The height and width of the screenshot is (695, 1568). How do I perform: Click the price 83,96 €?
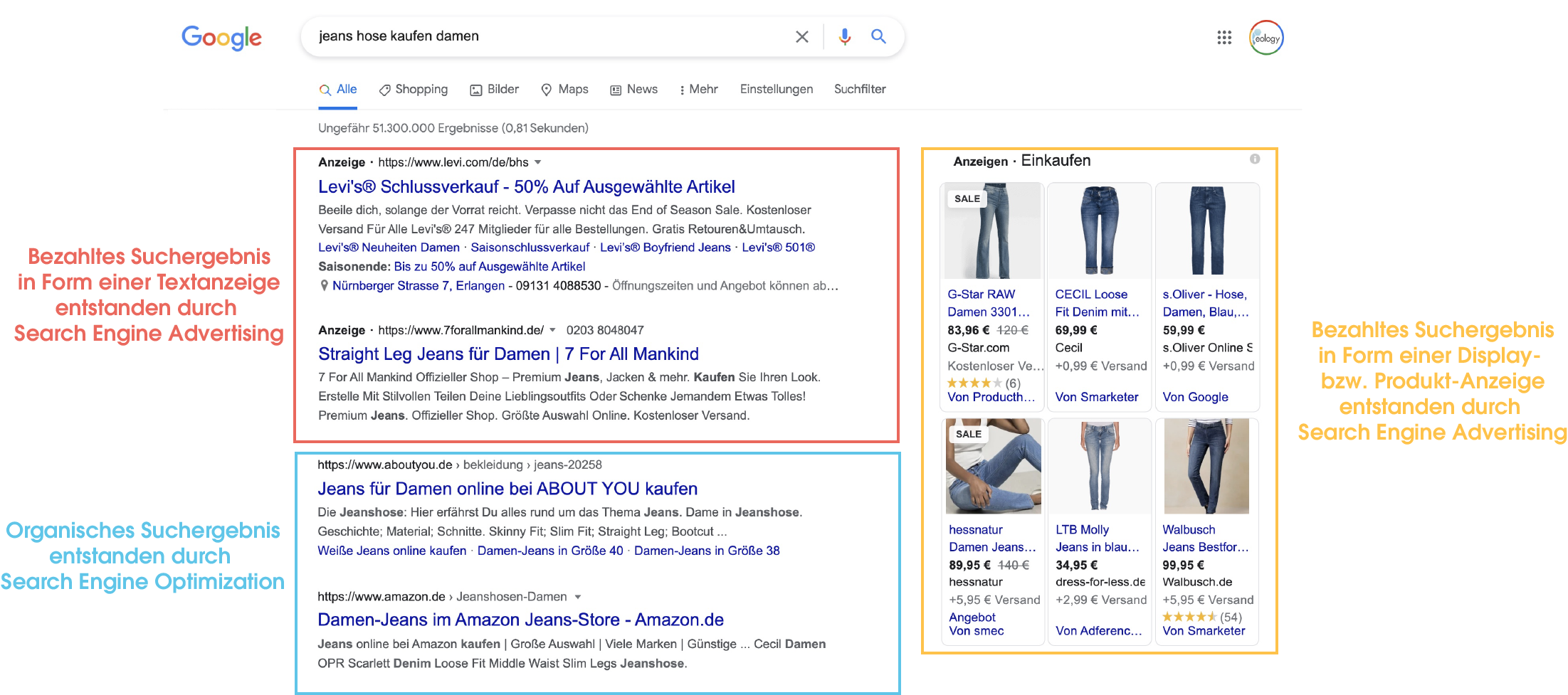(x=969, y=330)
